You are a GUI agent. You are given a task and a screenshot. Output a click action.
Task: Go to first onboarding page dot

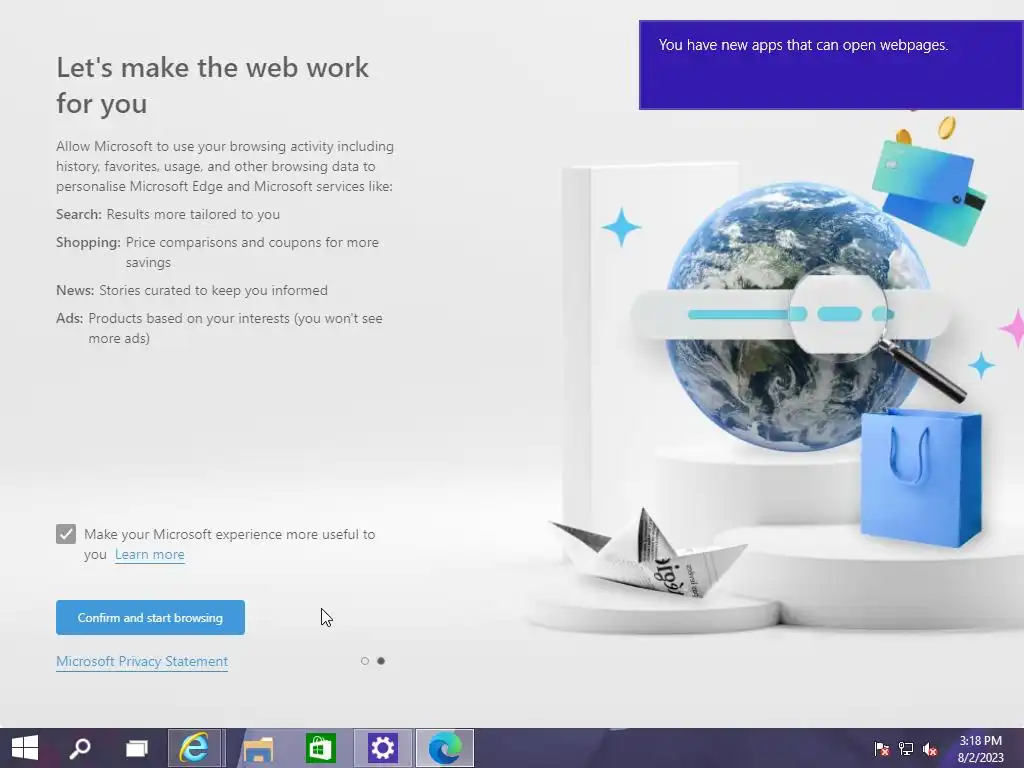pyautogui.click(x=365, y=661)
